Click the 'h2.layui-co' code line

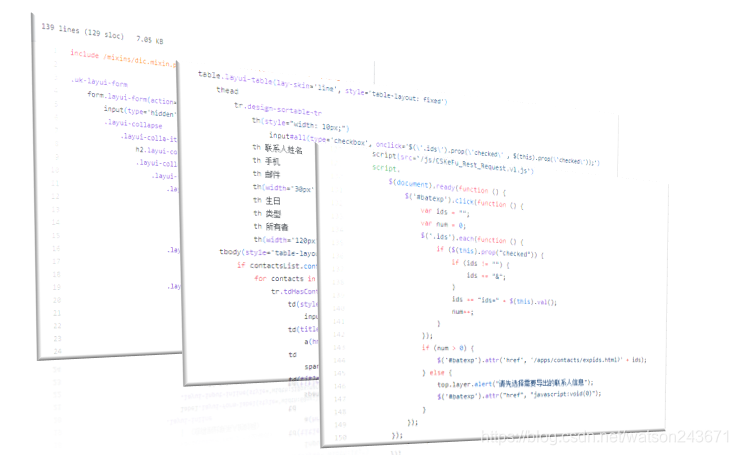tap(156, 151)
